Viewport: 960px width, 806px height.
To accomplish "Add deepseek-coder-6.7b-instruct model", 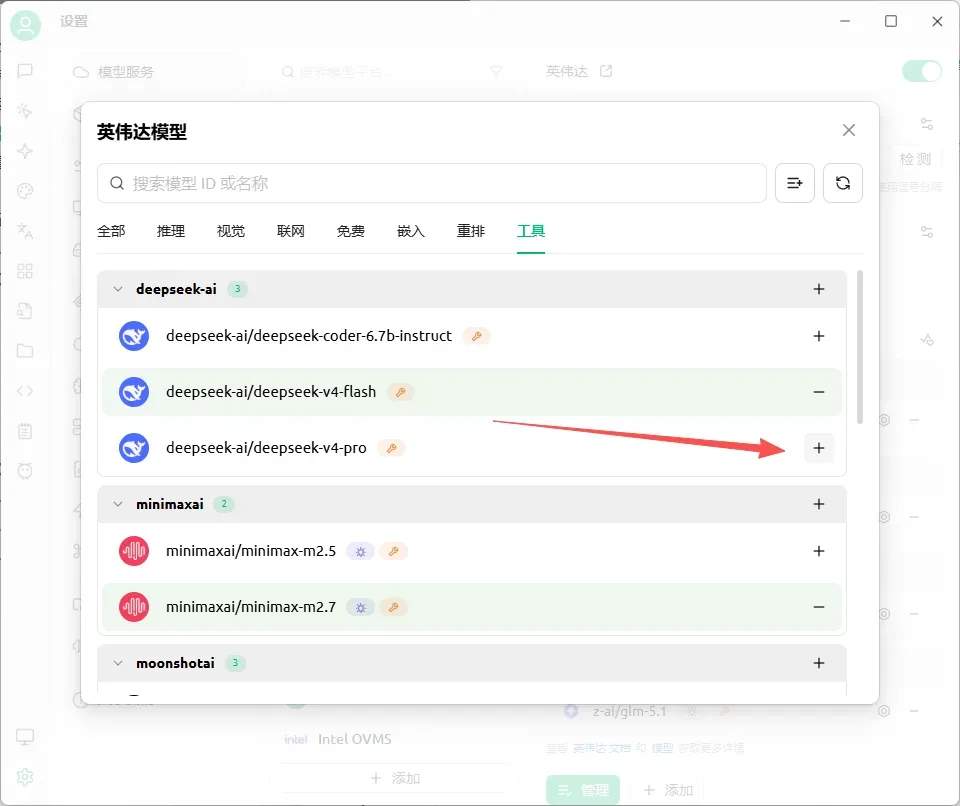I will (x=819, y=336).
